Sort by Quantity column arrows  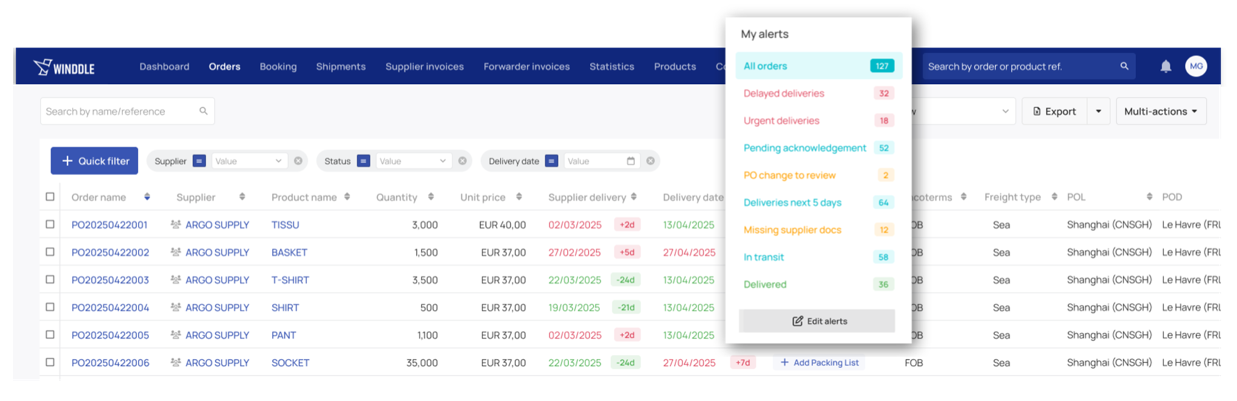(431, 197)
